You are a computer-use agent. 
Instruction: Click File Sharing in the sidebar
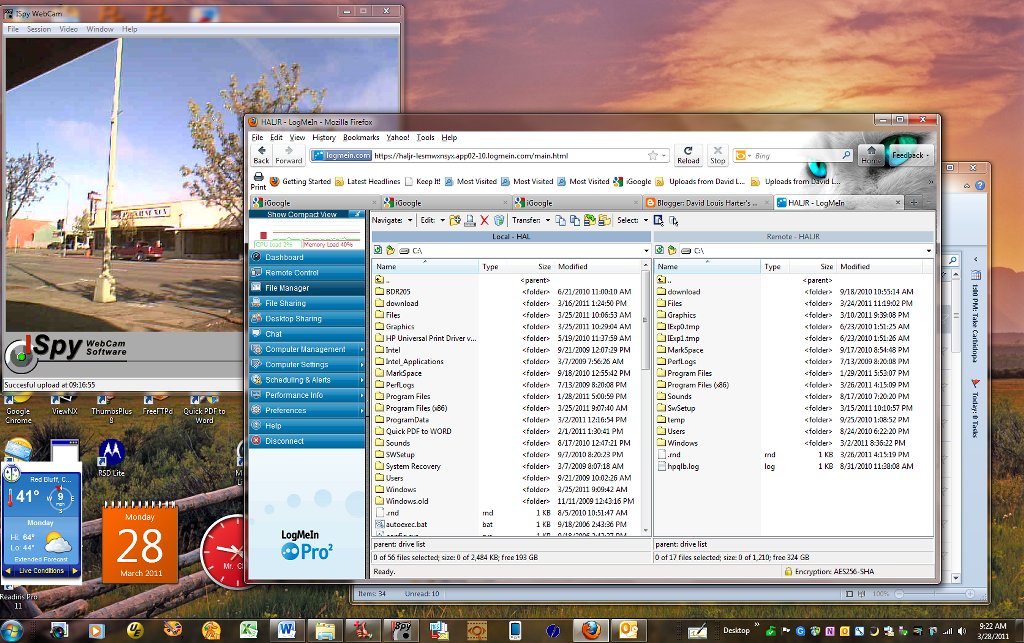307,304
